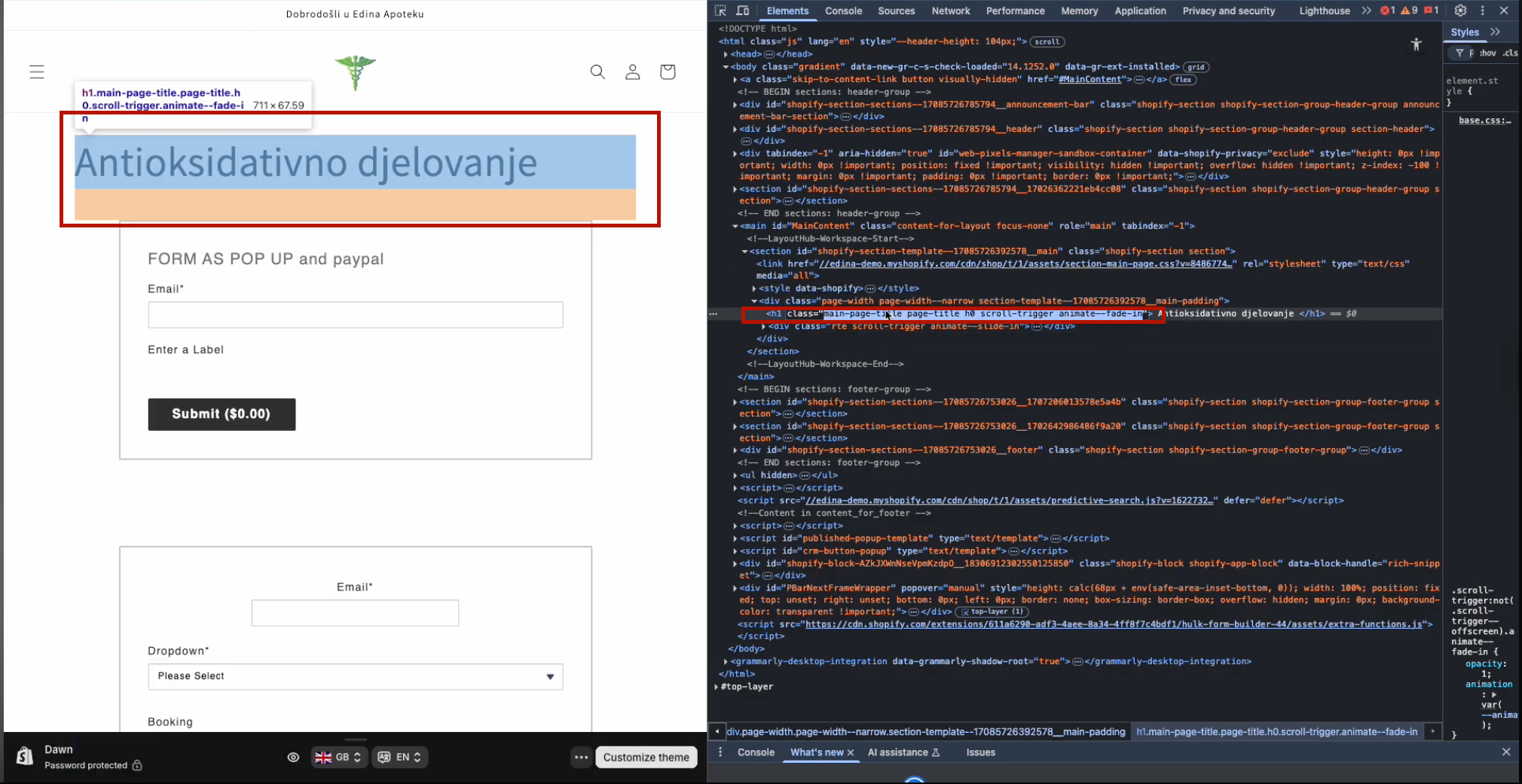The width and height of the screenshot is (1522, 784).
Task: Open the account login icon
Action: pos(633,72)
